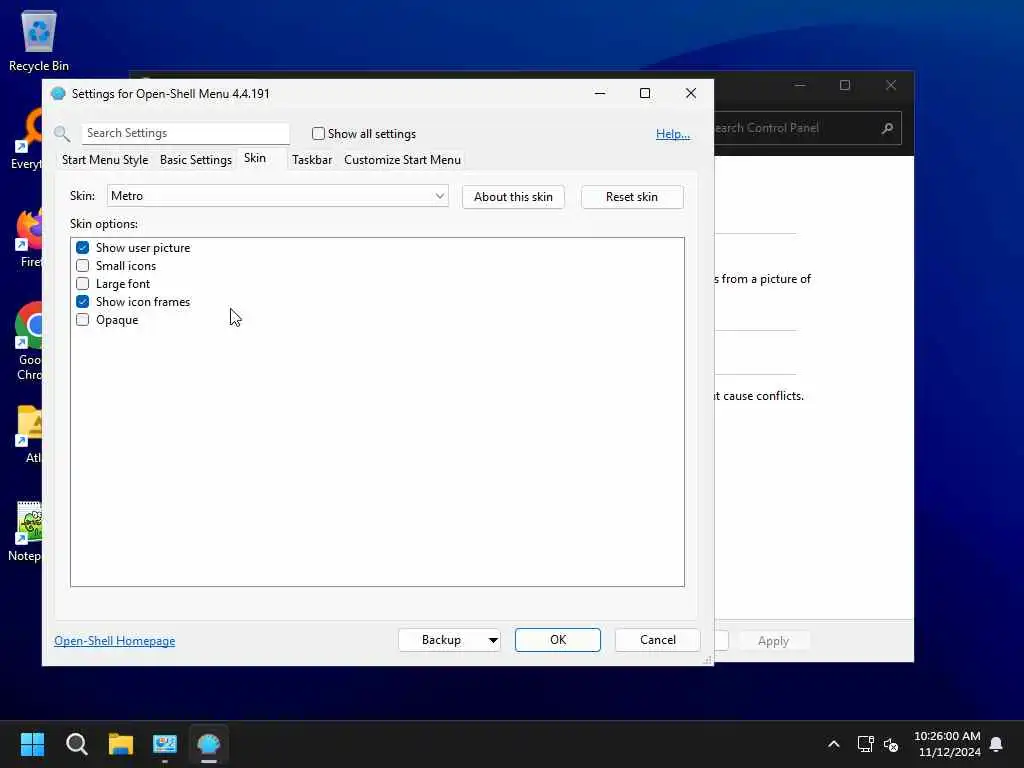
Task: Select Atlas folder desktop shortcut
Action: pos(29,434)
